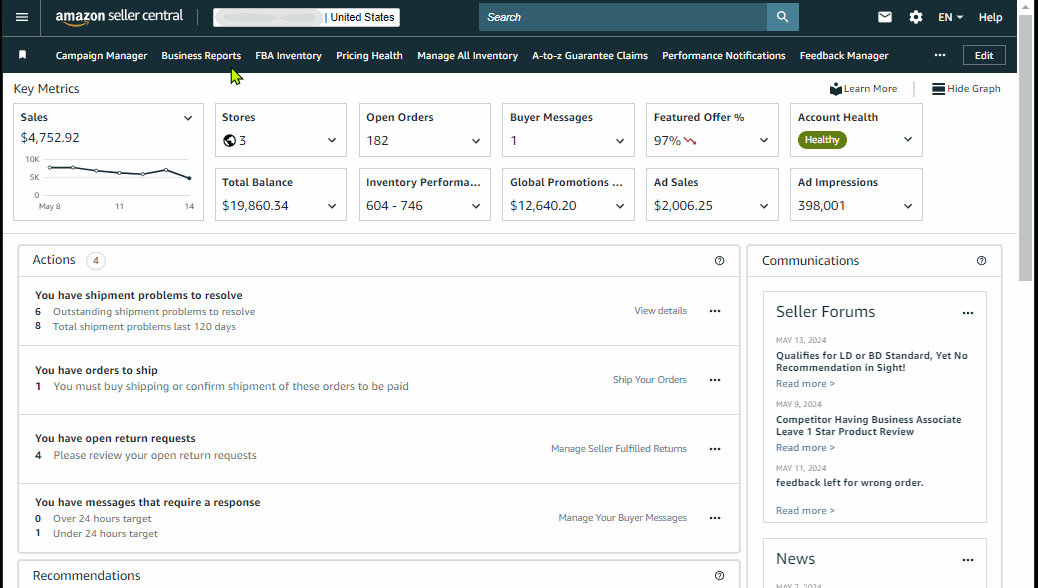1038x588 pixels.
Task: Expand the Ad Sales chevron
Action: (x=764, y=206)
